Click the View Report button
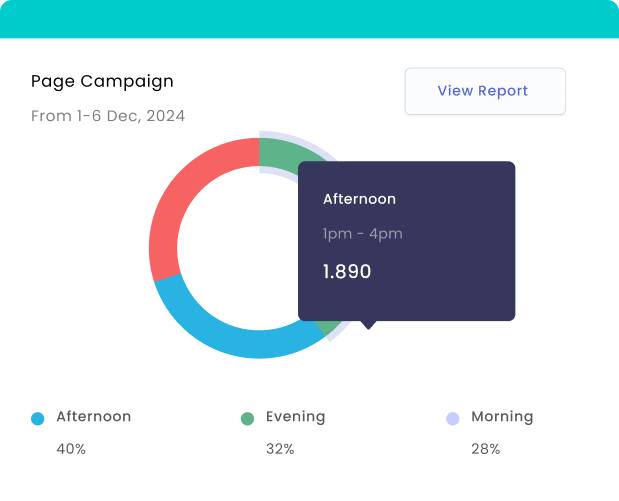The width and height of the screenshot is (619, 501). pos(485,91)
